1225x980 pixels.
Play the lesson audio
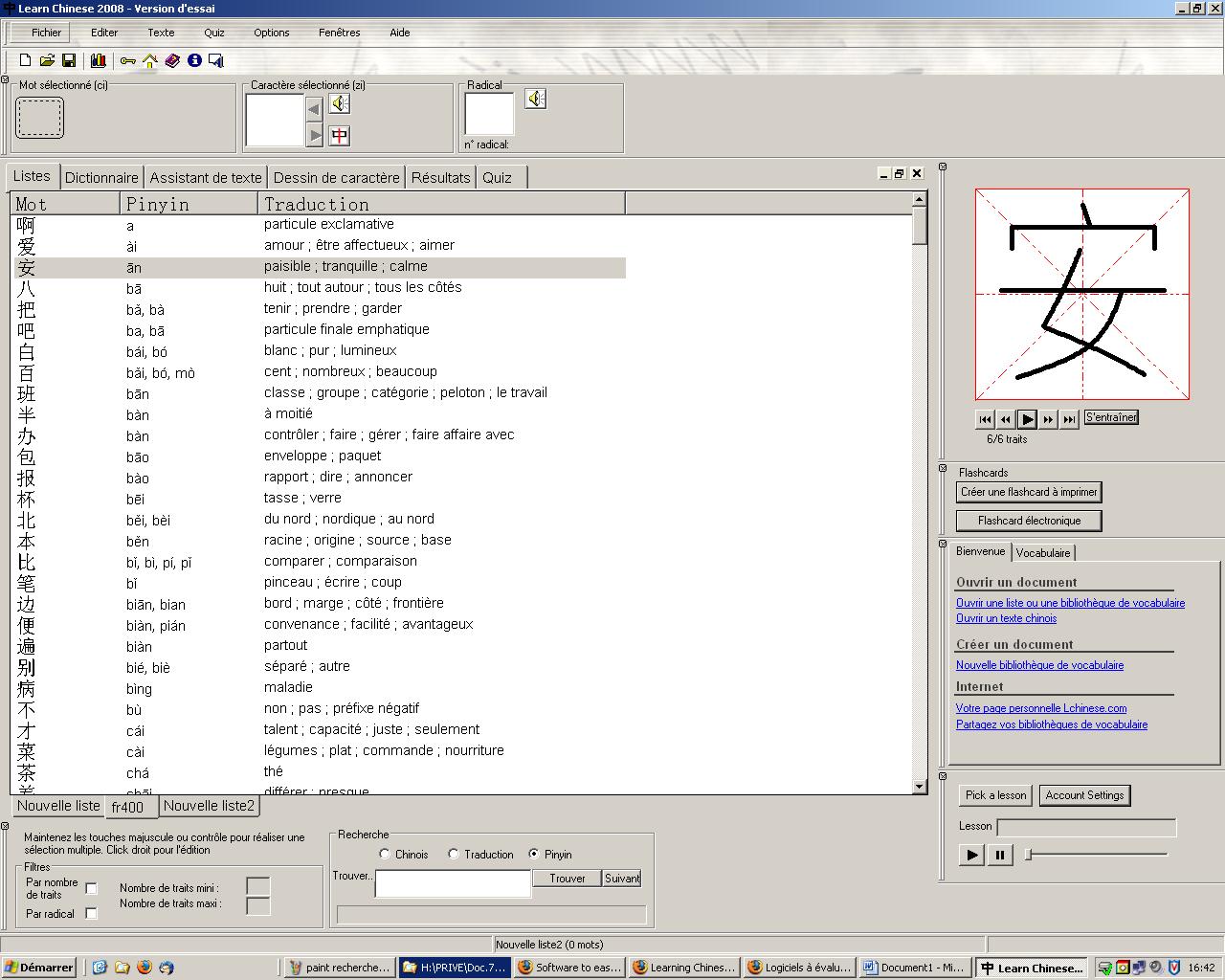(x=972, y=855)
